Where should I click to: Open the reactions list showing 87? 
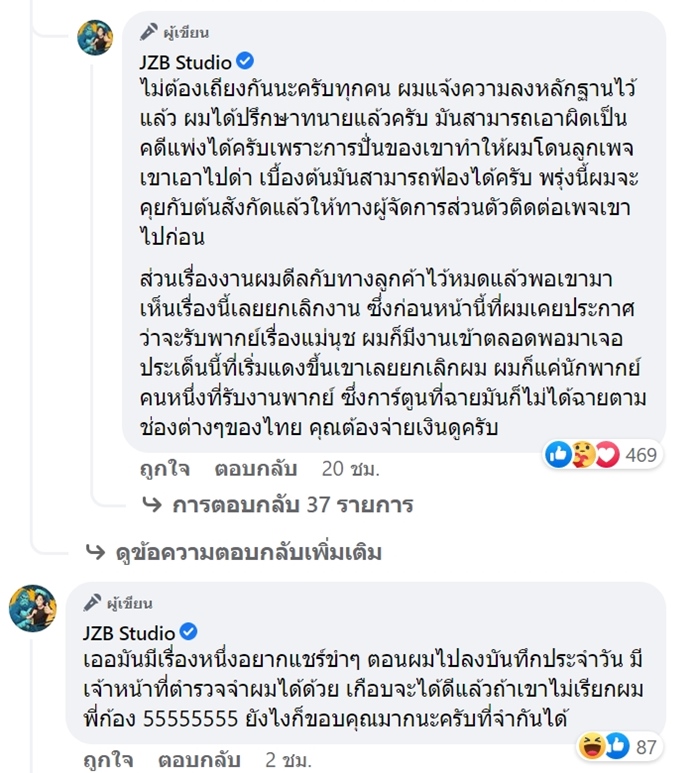point(645,745)
